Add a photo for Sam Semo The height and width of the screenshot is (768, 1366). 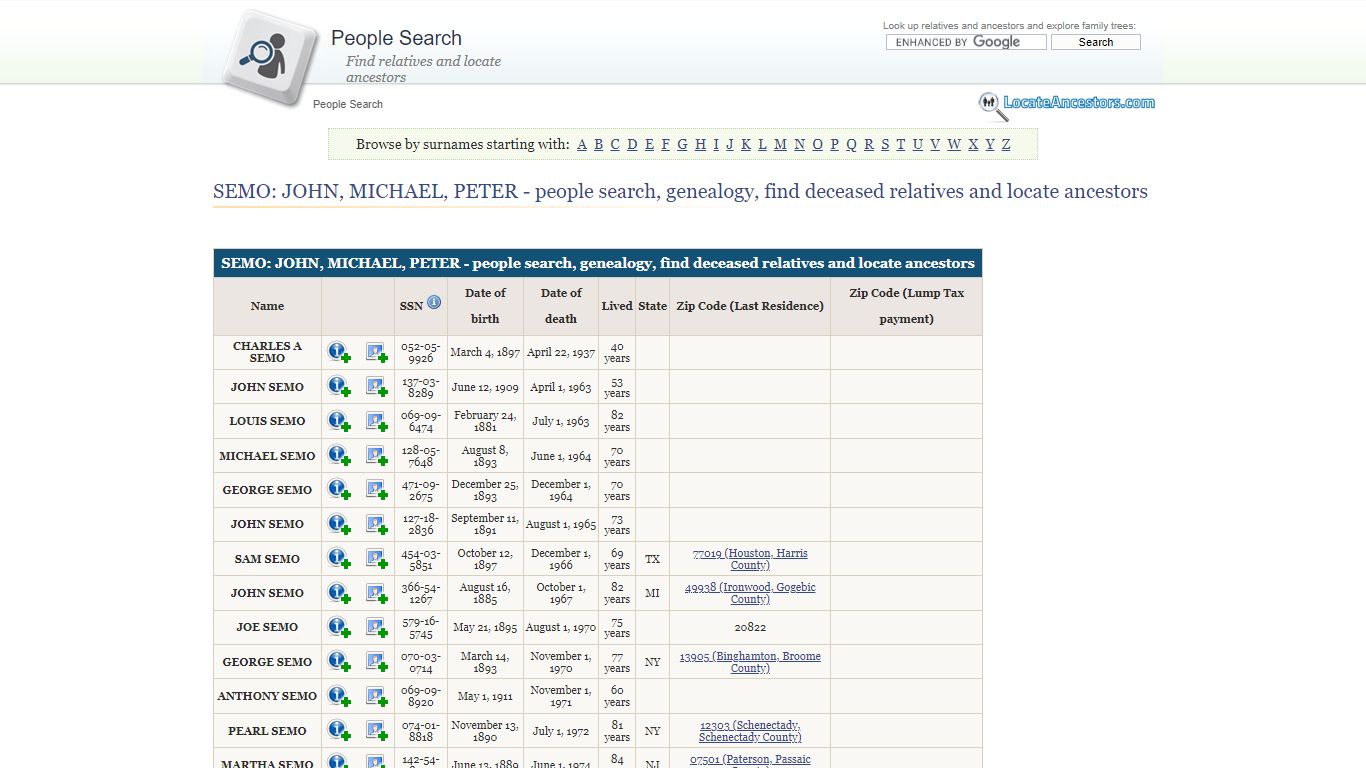[377, 559]
